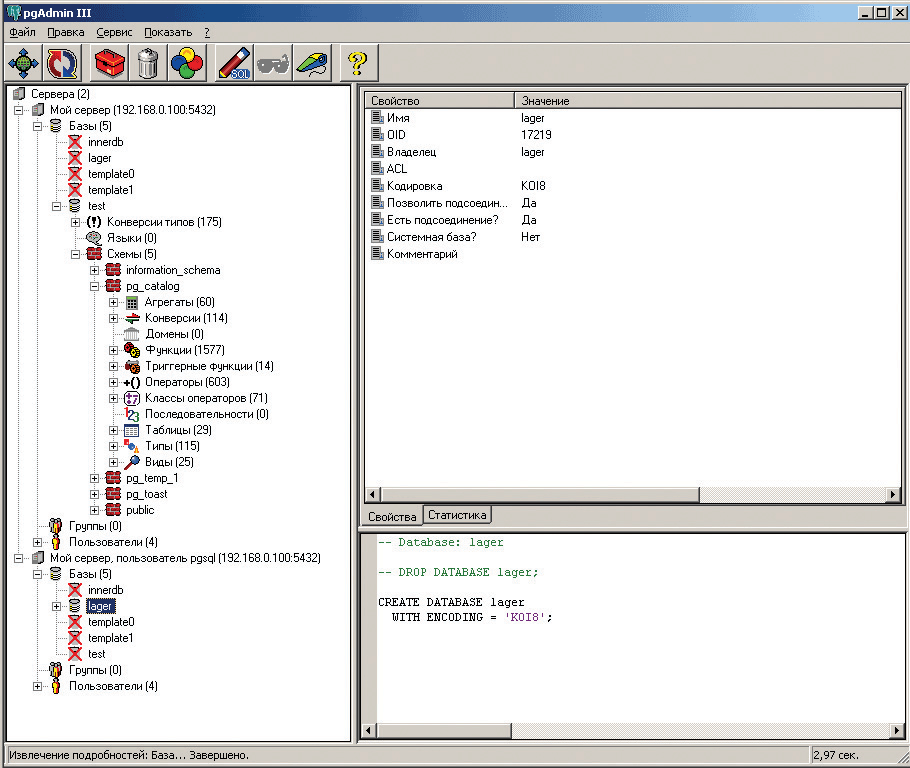Image resolution: width=910 pixels, height=768 pixels.
Task: Collapse the pg_catalog schema
Action: tap(95, 286)
